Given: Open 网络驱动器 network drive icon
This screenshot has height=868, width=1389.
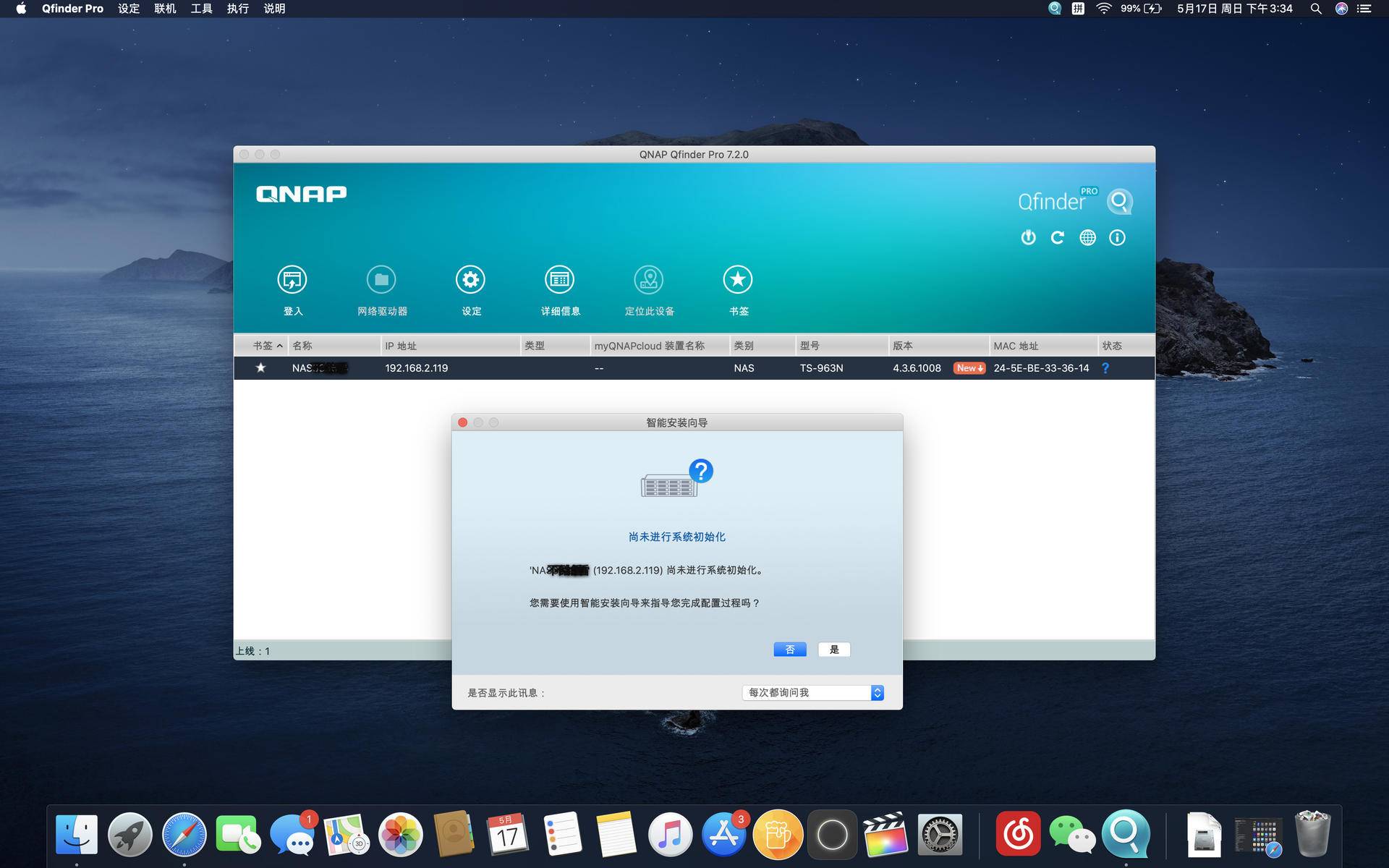Looking at the screenshot, I should pos(381,280).
